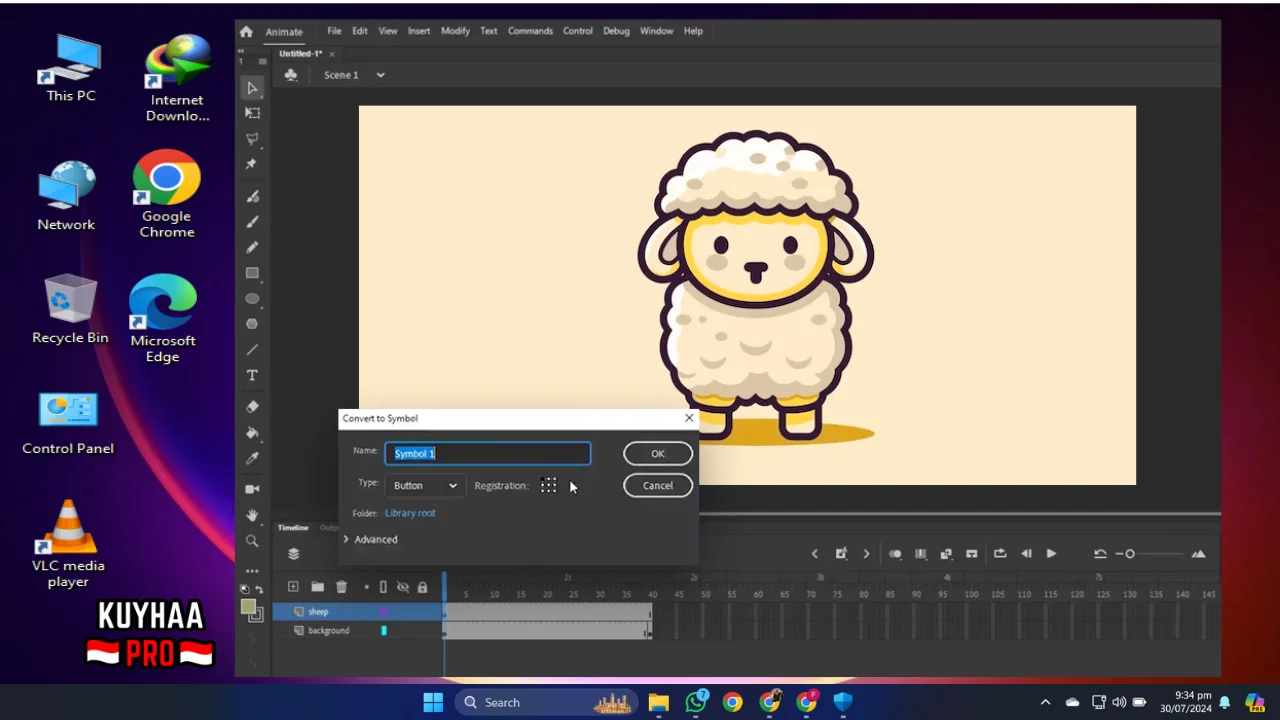
Task: Play the timeline animation
Action: pyautogui.click(x=1051, y=553)
